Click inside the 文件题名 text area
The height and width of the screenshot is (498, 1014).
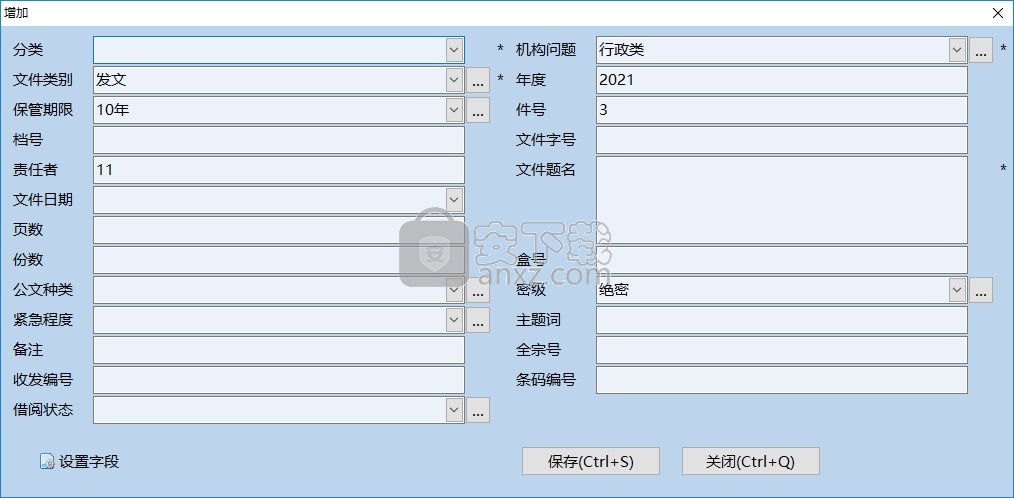click(782, 200)
